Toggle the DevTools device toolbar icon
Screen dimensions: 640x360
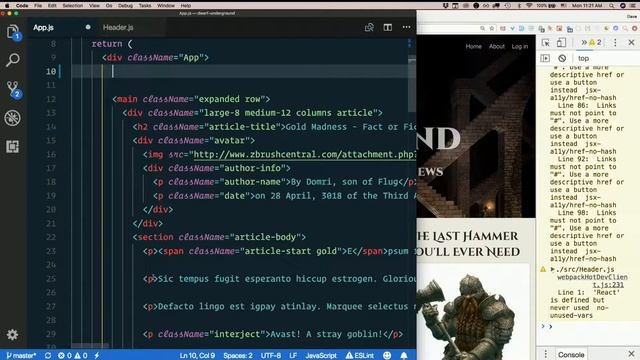(x=562, y=42)
